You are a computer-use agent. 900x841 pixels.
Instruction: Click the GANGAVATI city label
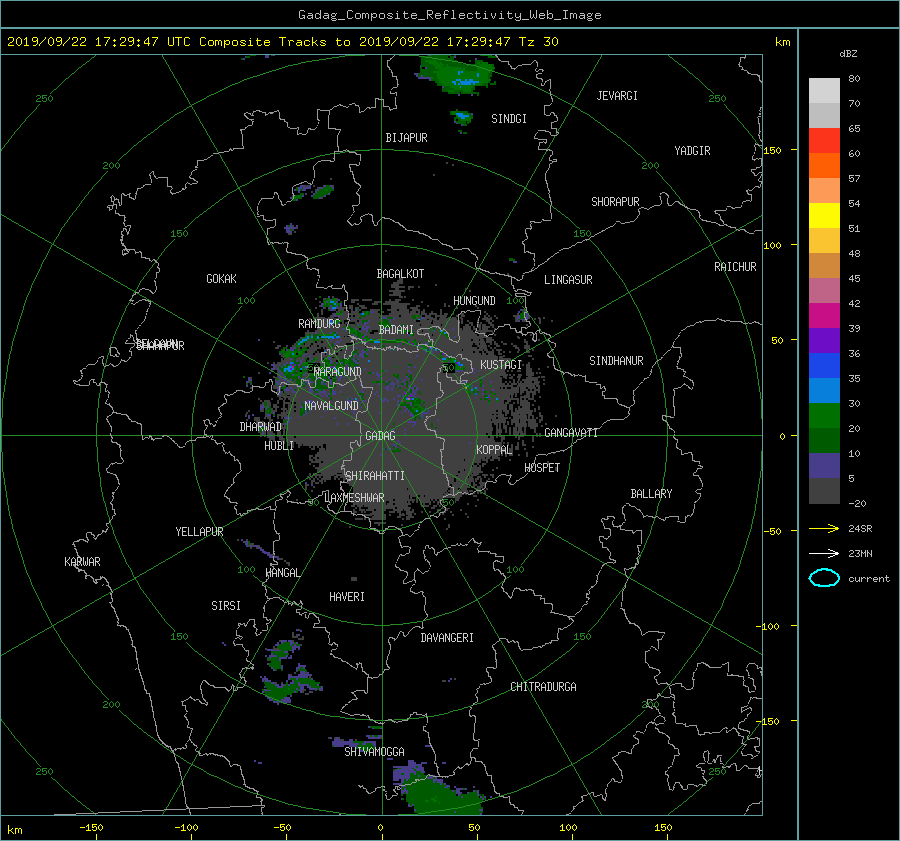[571, 433]
